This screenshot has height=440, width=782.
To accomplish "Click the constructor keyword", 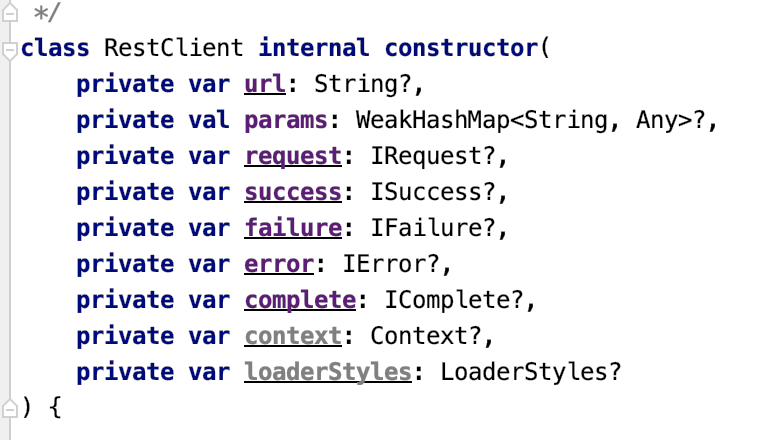I will point(461,48).
